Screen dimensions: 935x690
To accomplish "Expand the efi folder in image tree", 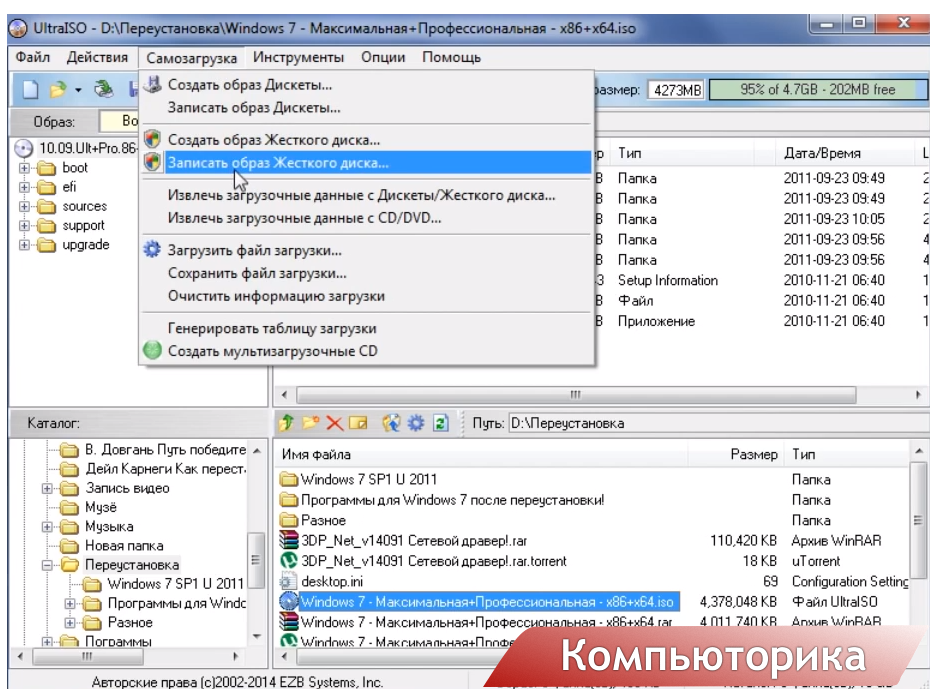I will coord(24,187).
